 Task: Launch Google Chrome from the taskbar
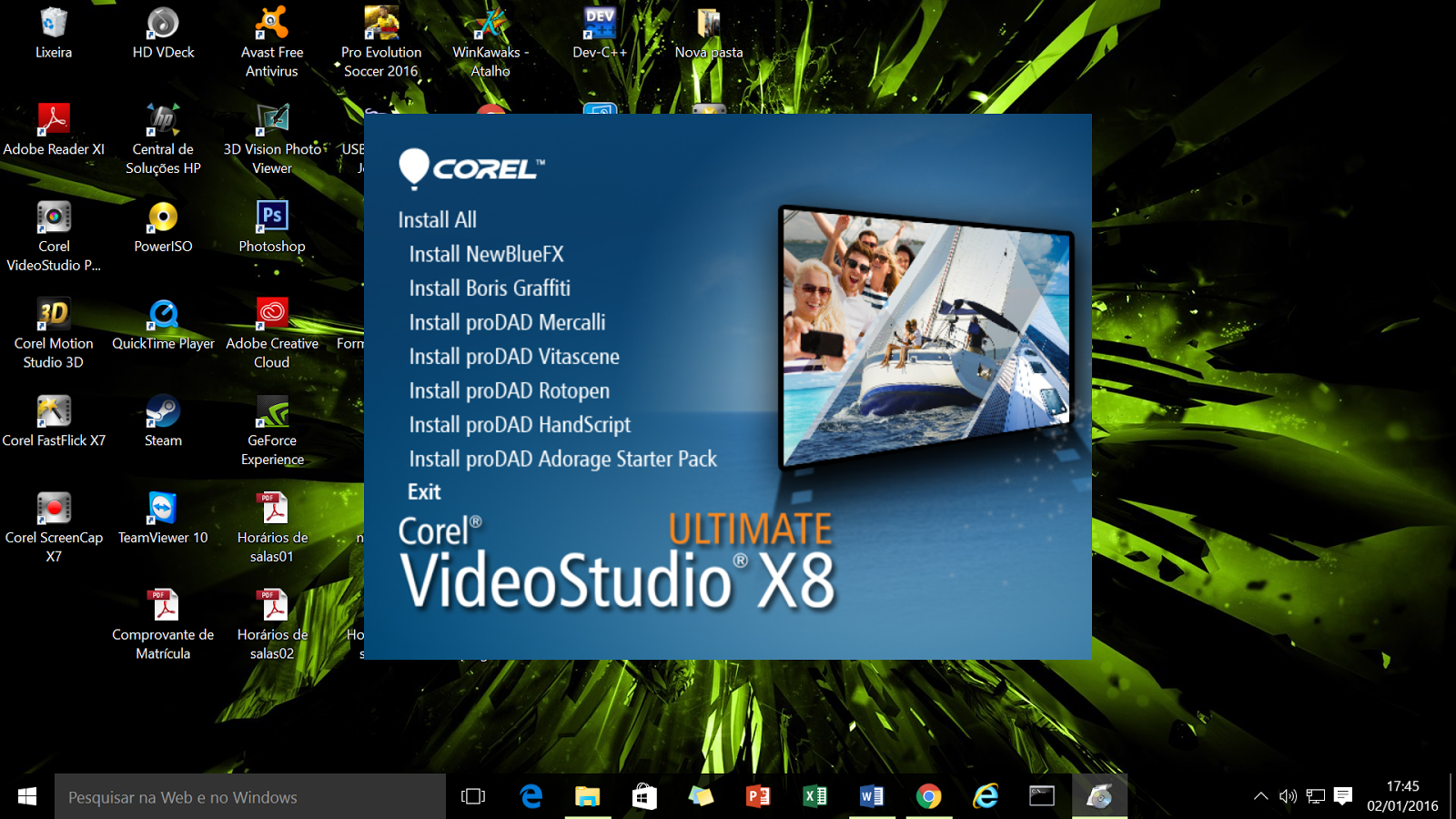(x=930, y=797)
